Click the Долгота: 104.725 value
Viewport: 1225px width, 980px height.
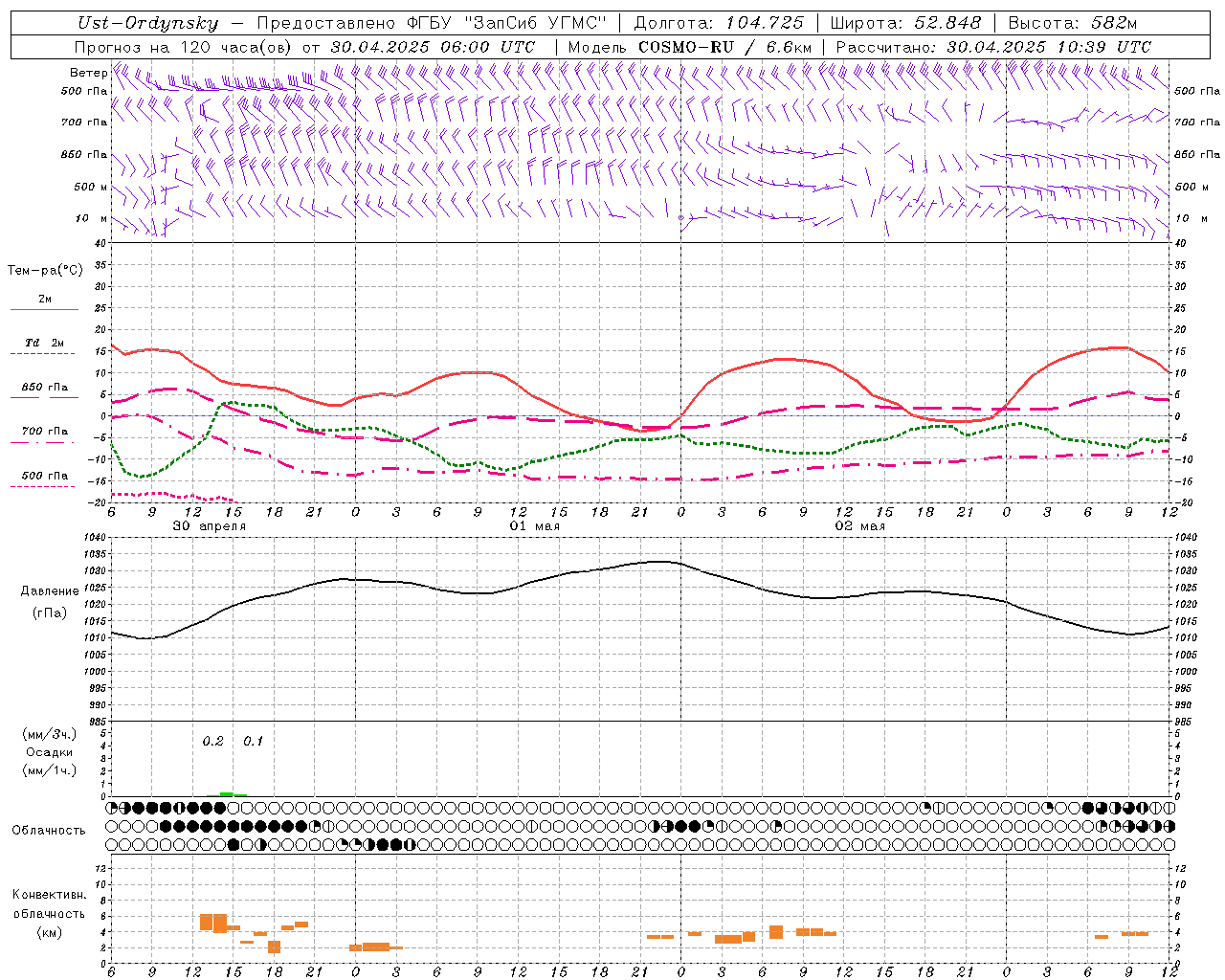click(719, 23)
